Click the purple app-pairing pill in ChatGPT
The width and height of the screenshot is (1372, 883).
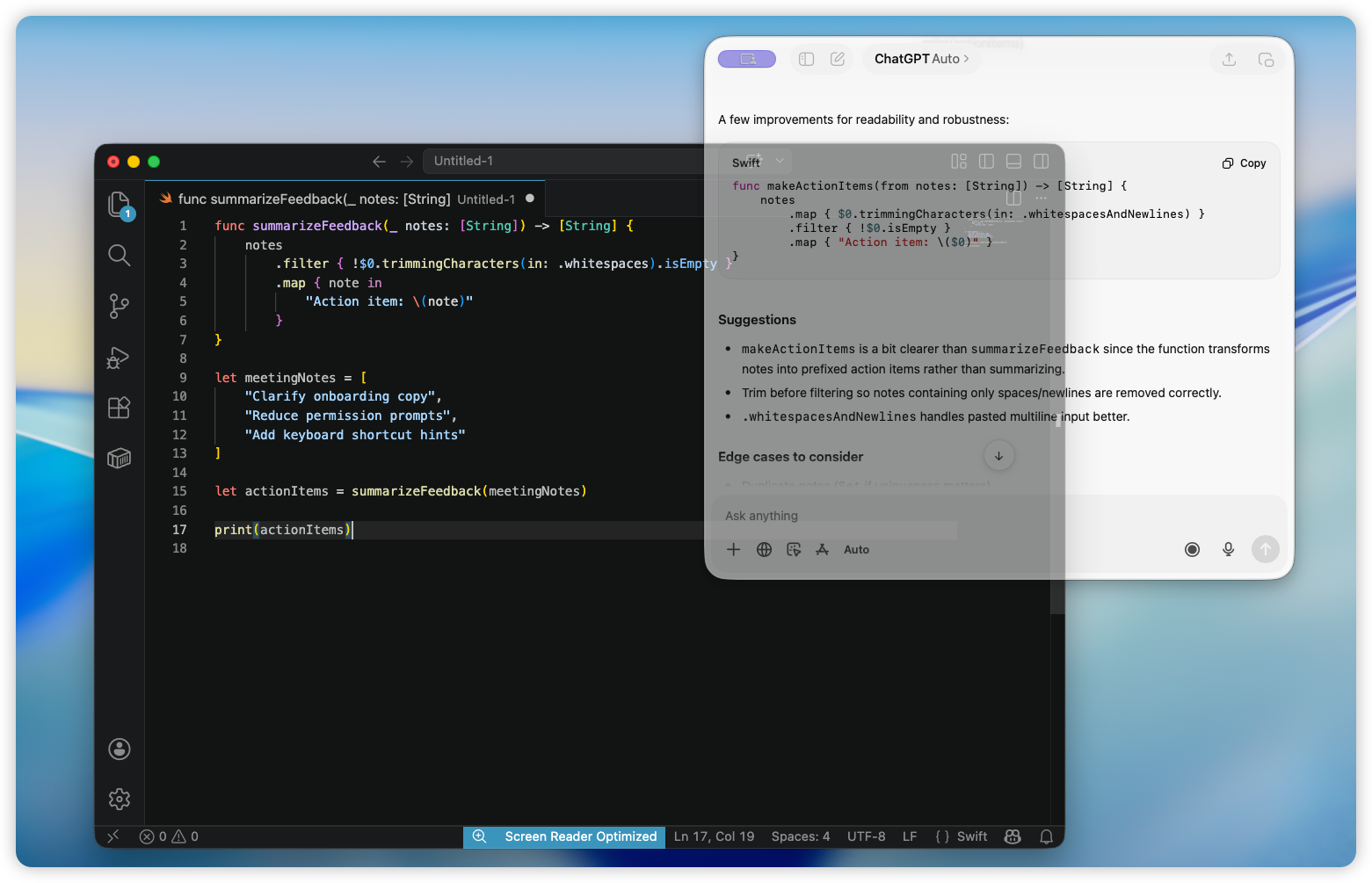(x=747, y=59)
